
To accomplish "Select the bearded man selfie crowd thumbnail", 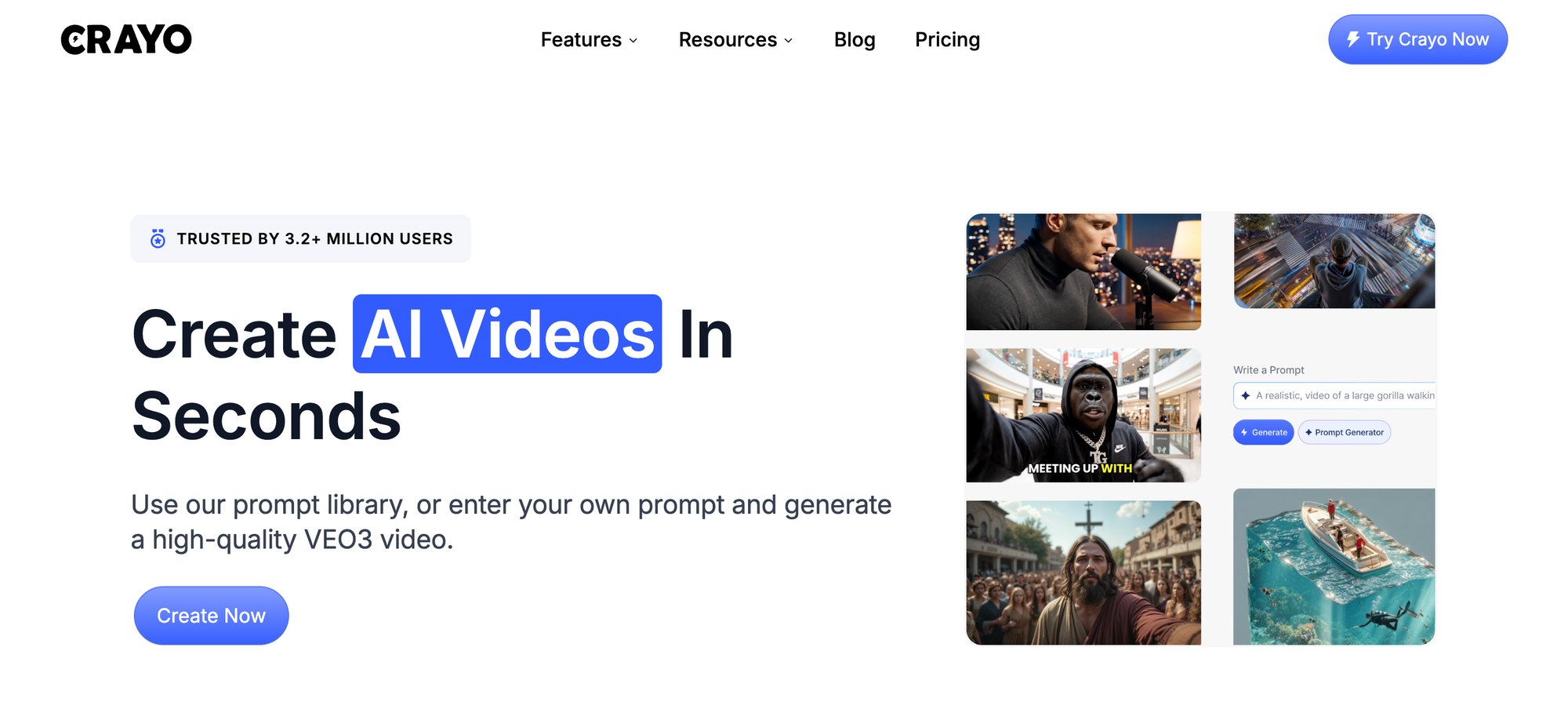I will point(1083,572).
